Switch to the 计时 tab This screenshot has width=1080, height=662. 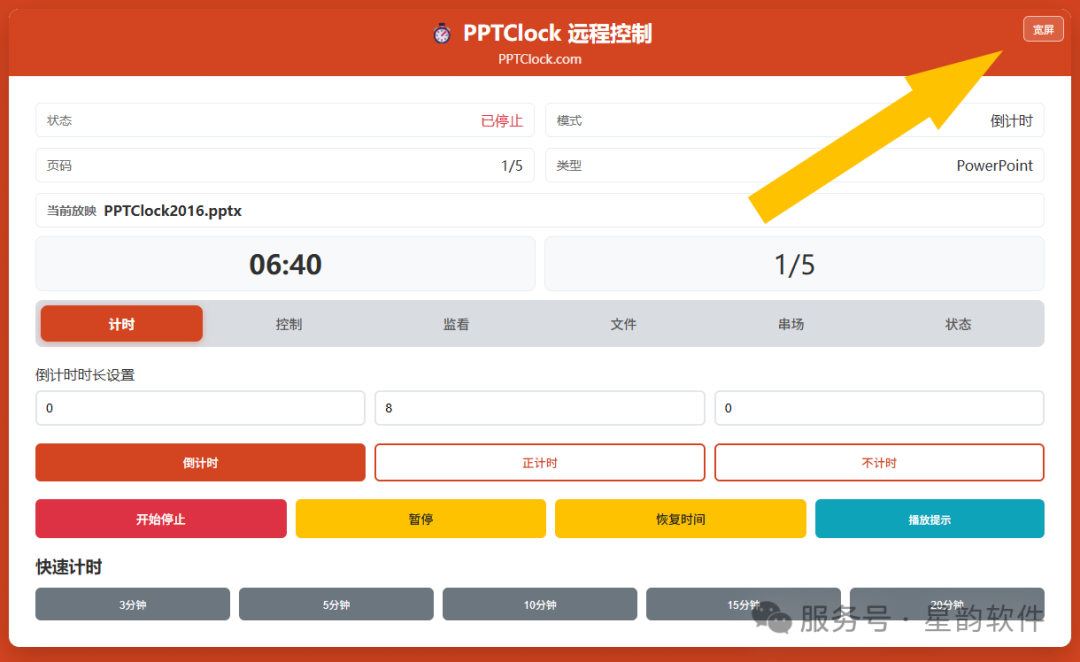pos(122,324)
